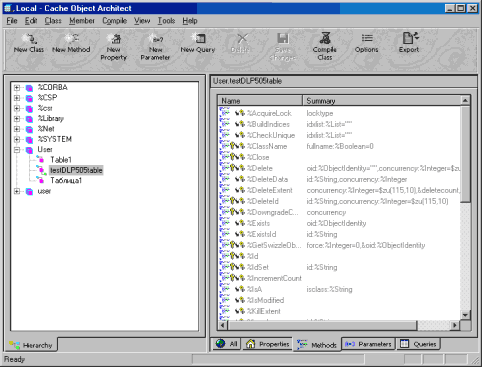Expand the %csr package node

[17, 109]
